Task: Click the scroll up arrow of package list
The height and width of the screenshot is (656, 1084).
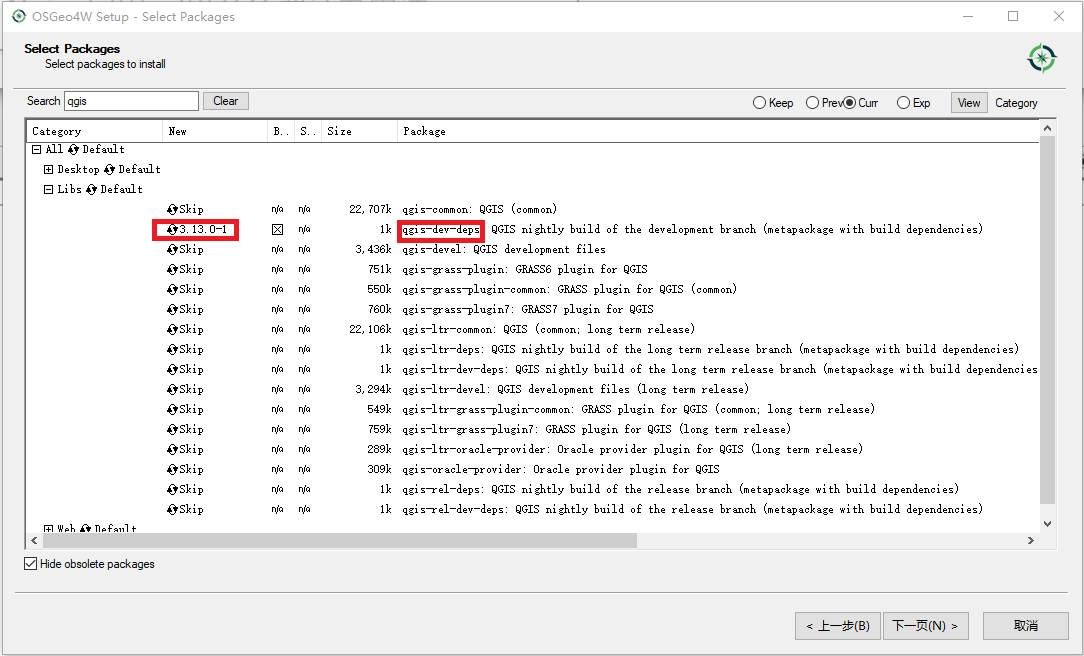Action: [x=1047, y=129]
